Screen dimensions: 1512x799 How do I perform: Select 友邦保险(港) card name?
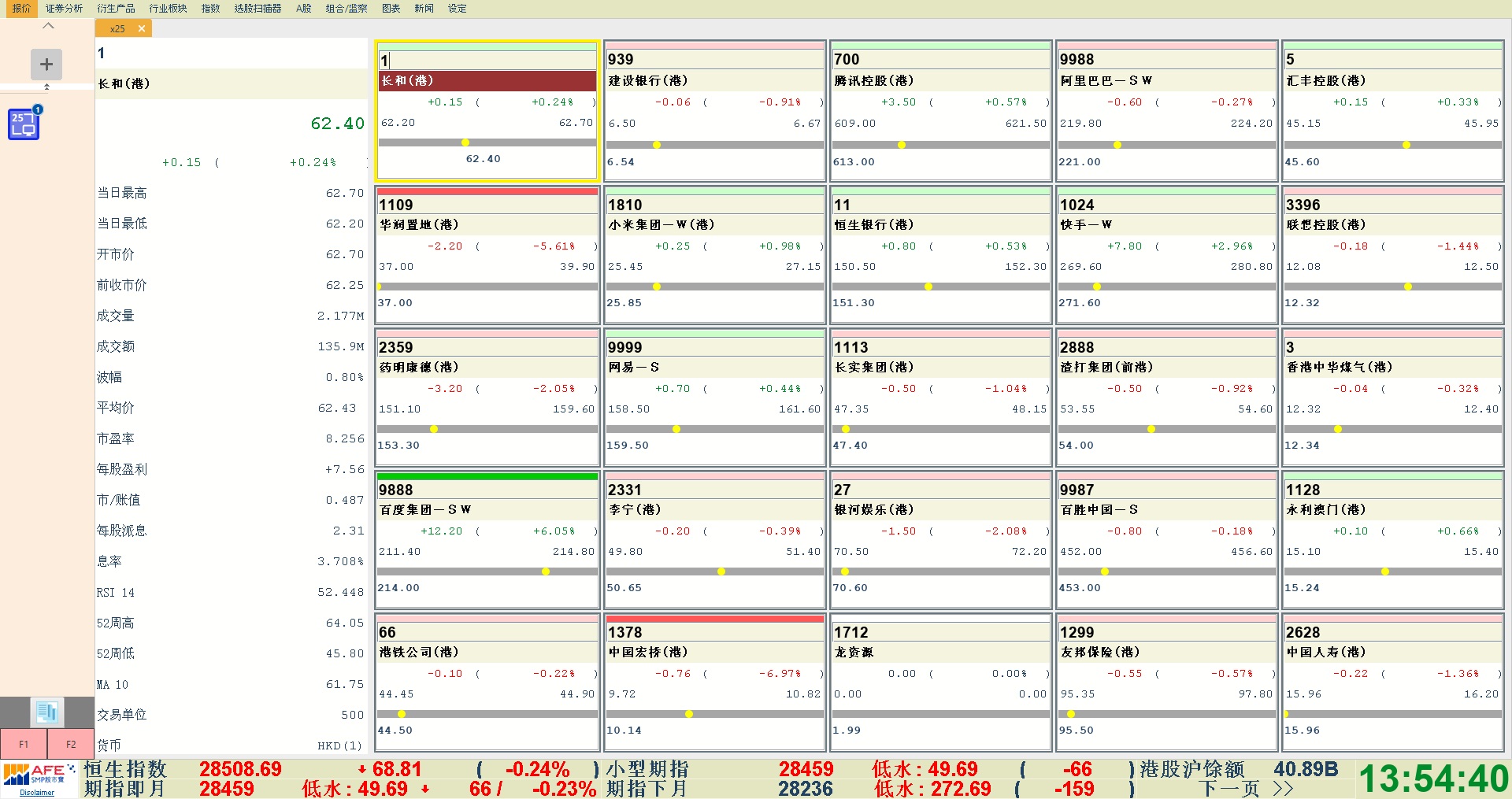(1099, 652)
